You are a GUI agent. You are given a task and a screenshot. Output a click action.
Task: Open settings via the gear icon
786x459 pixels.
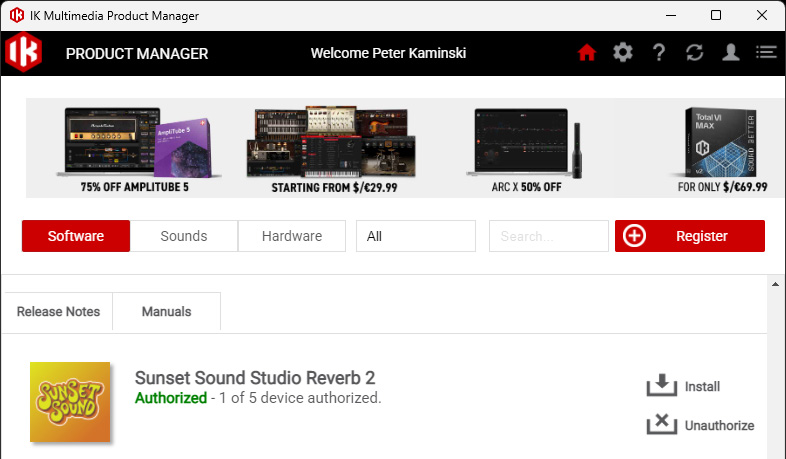pyautogui.click(x=623, y=52)
